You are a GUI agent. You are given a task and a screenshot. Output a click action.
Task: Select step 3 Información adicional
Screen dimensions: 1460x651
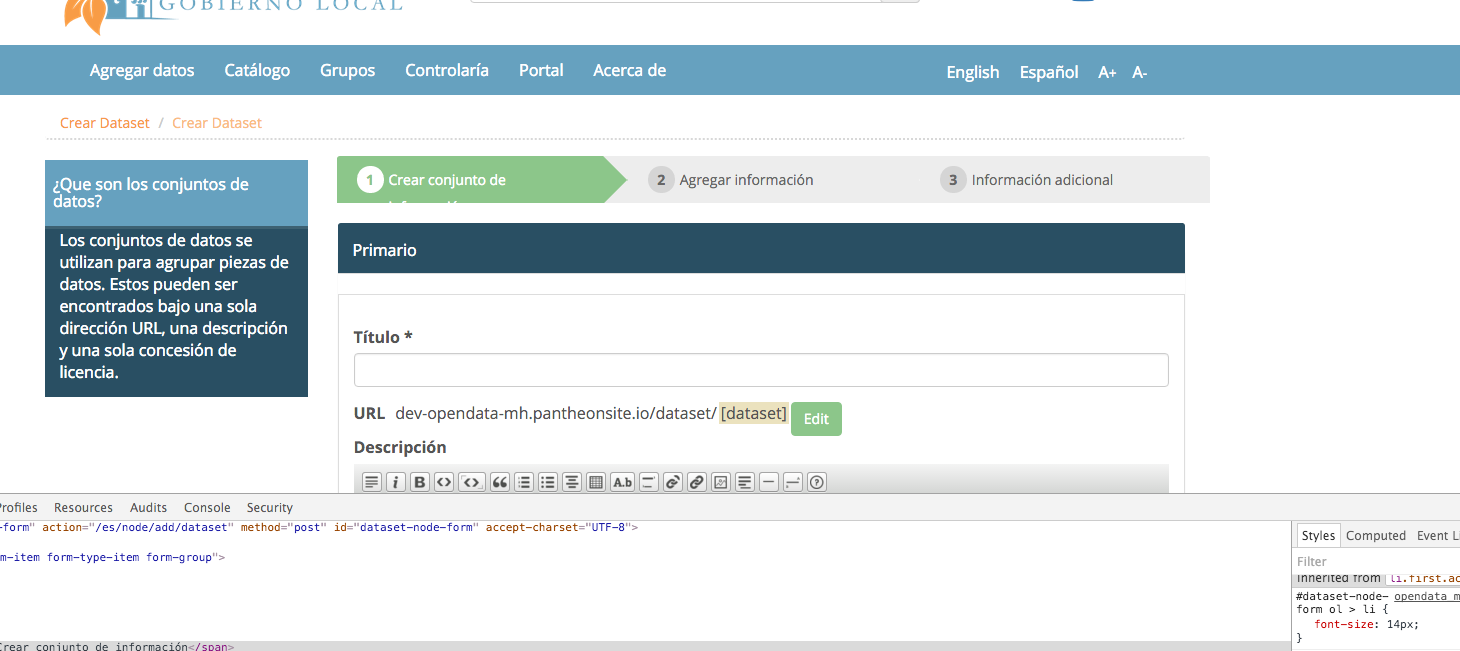point(1041,180)
